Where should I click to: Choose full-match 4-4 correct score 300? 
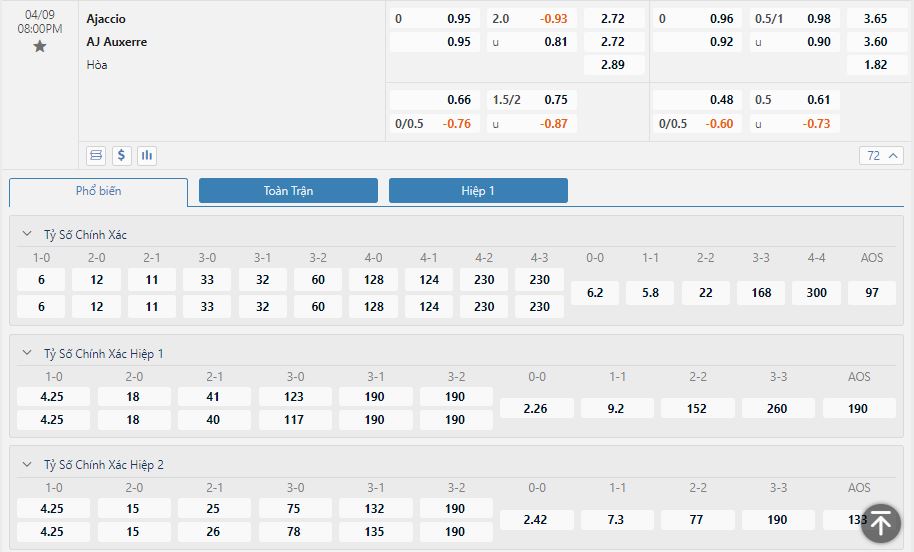[x=817, y=293]
